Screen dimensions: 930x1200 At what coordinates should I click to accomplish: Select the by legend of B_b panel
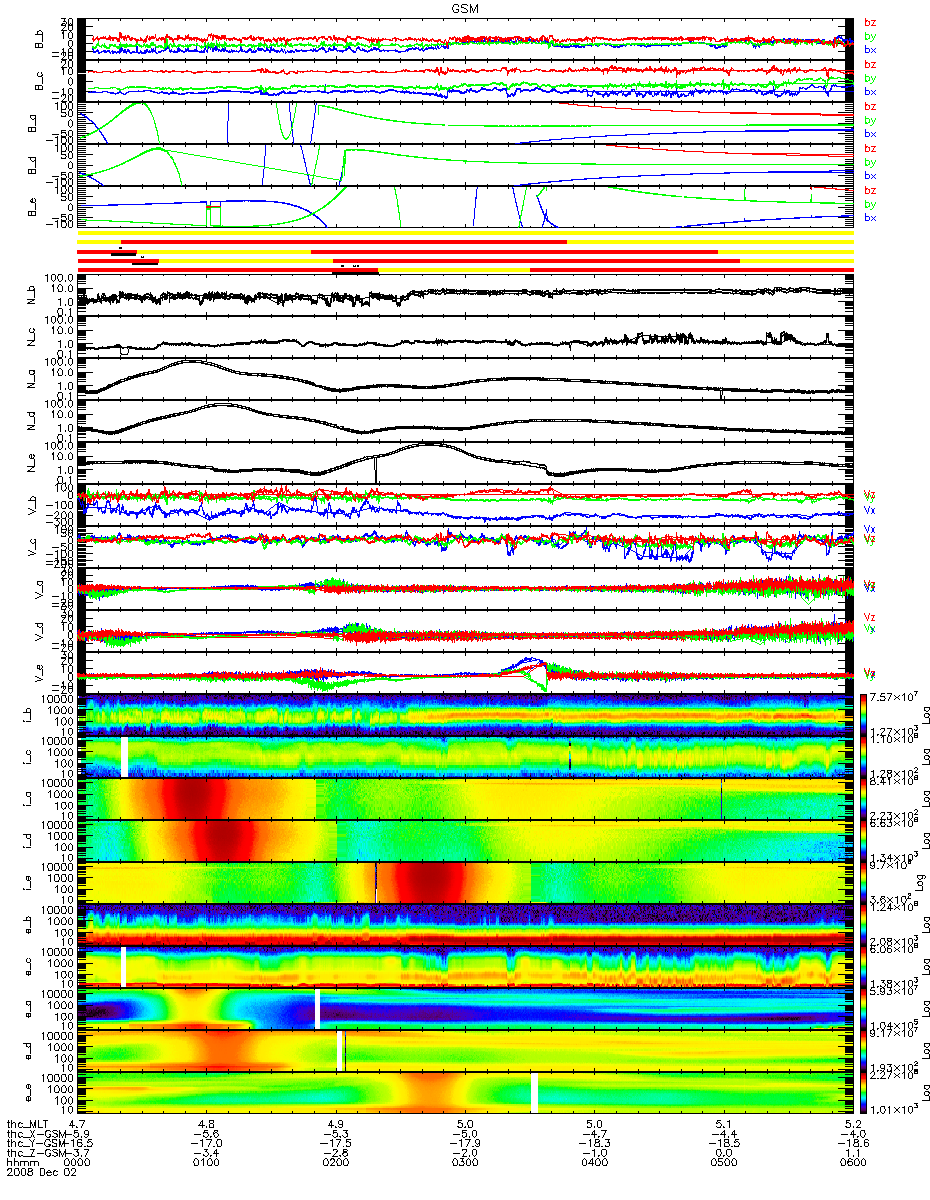pyautogui.click(x=870, y=36)
